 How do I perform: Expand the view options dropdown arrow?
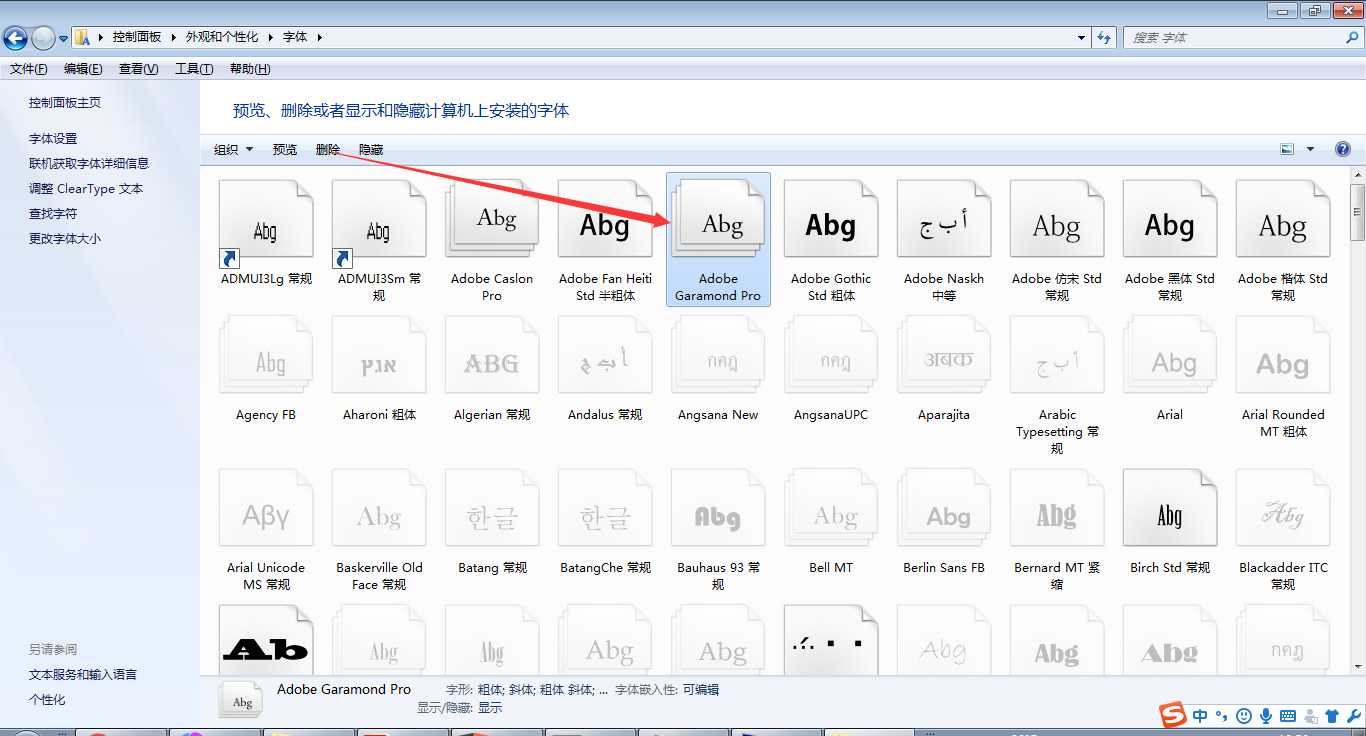[1310, 149]
